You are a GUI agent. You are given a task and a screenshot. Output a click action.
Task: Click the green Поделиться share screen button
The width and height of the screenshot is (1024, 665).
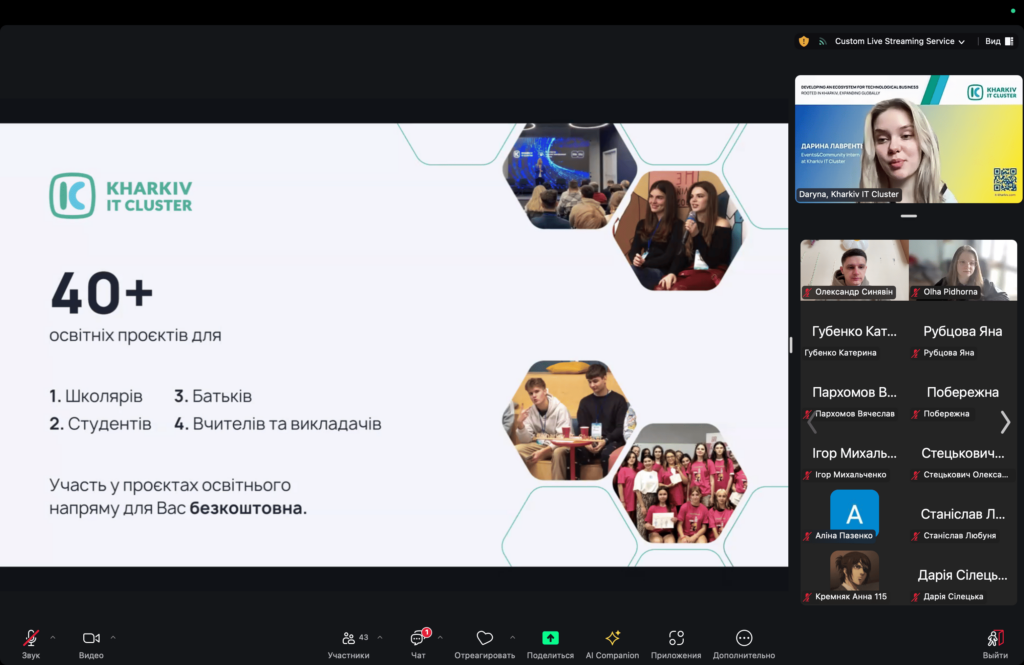click(550, 643)
